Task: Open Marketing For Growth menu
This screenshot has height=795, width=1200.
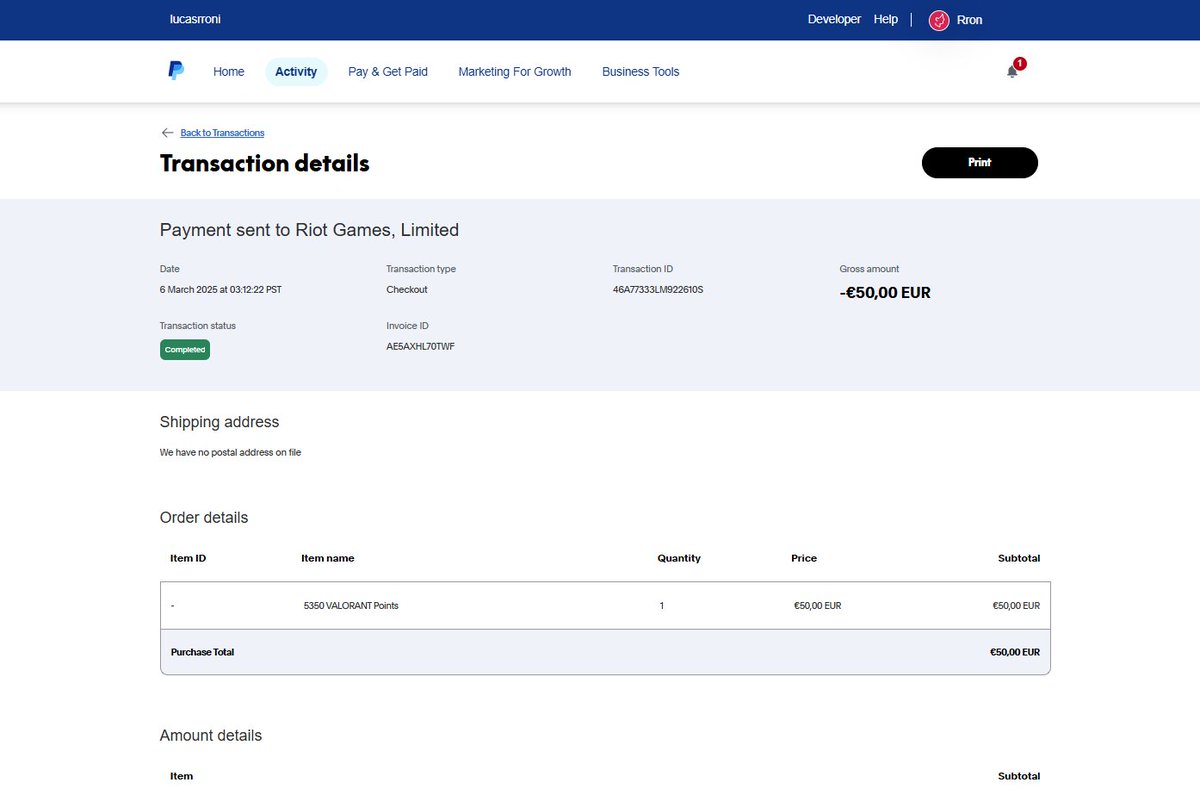Action: (x=515, y=72)
